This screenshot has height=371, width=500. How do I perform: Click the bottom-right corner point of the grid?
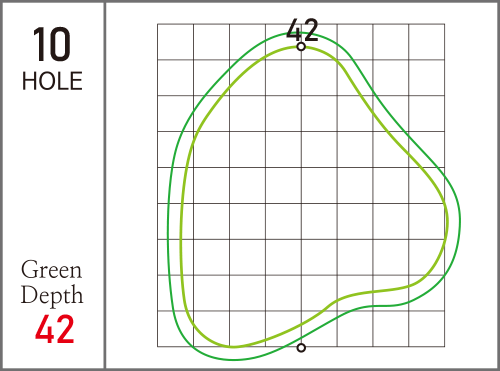445,347
